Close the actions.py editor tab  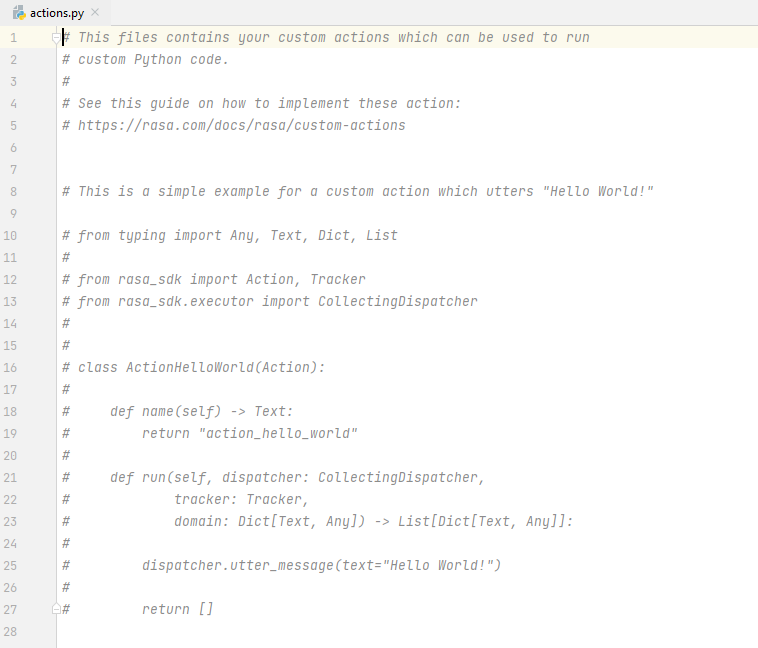(95, 12)
